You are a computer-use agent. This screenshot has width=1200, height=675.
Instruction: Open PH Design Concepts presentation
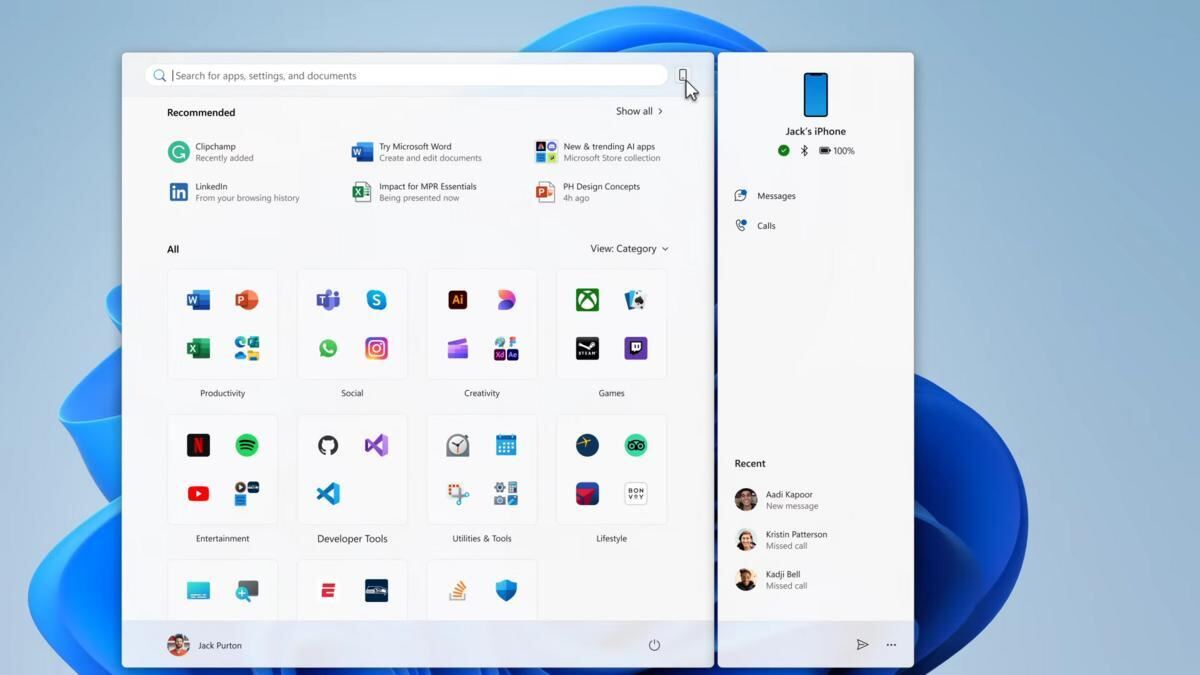click(x=588, y=192)
